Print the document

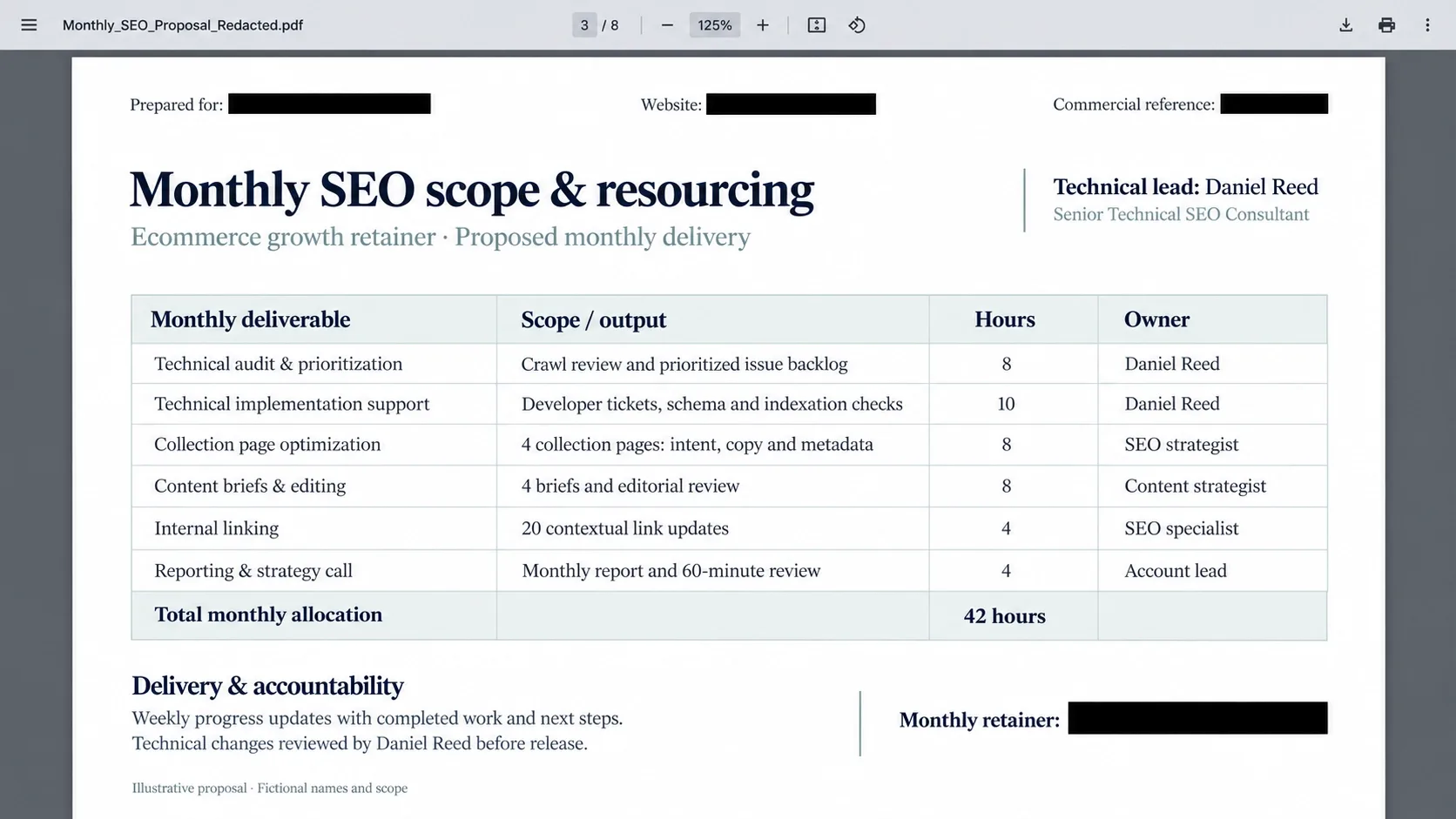[x=1387, y=25]
